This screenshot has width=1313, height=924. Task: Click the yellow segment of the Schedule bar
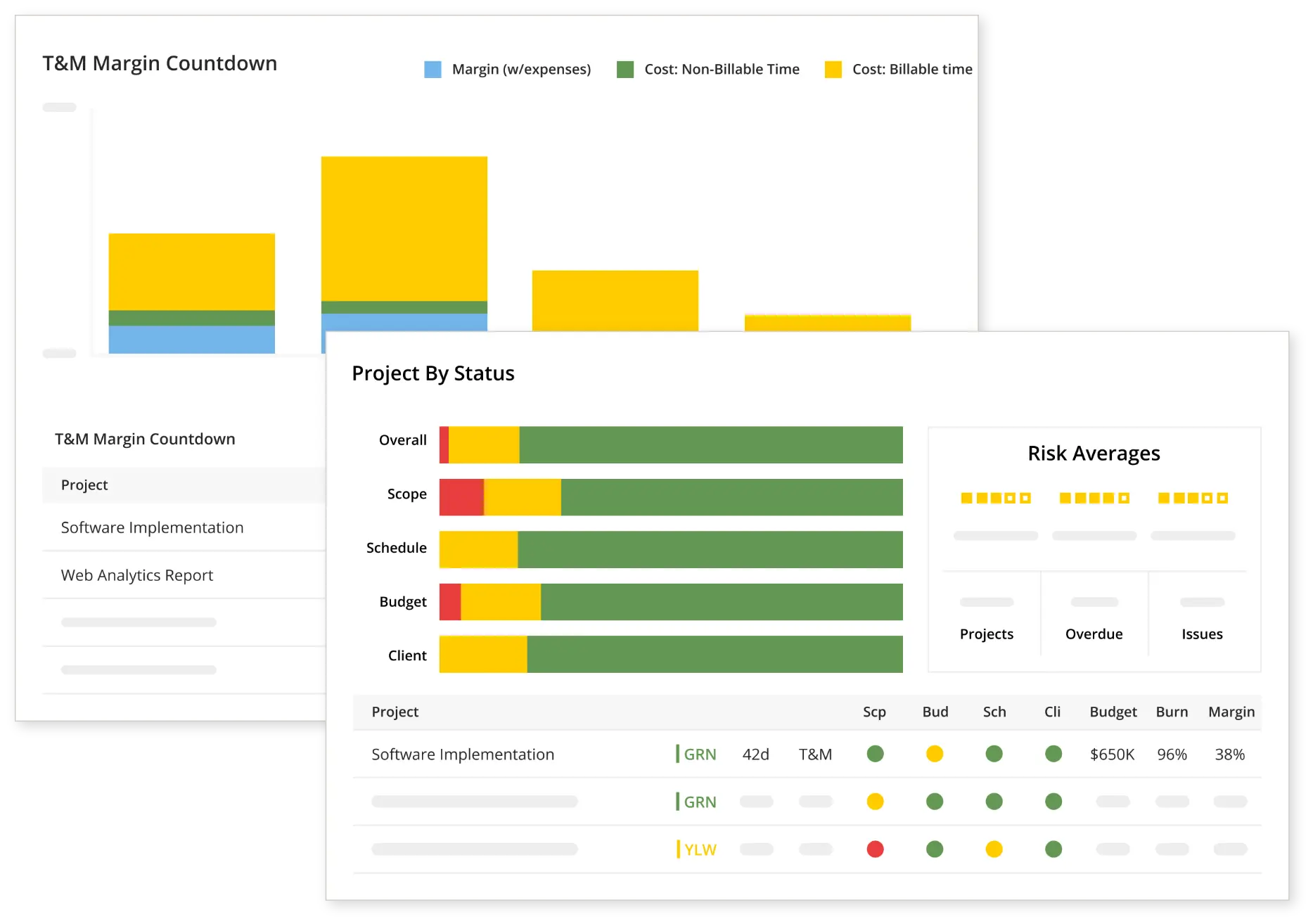click(x=478, y=550)
